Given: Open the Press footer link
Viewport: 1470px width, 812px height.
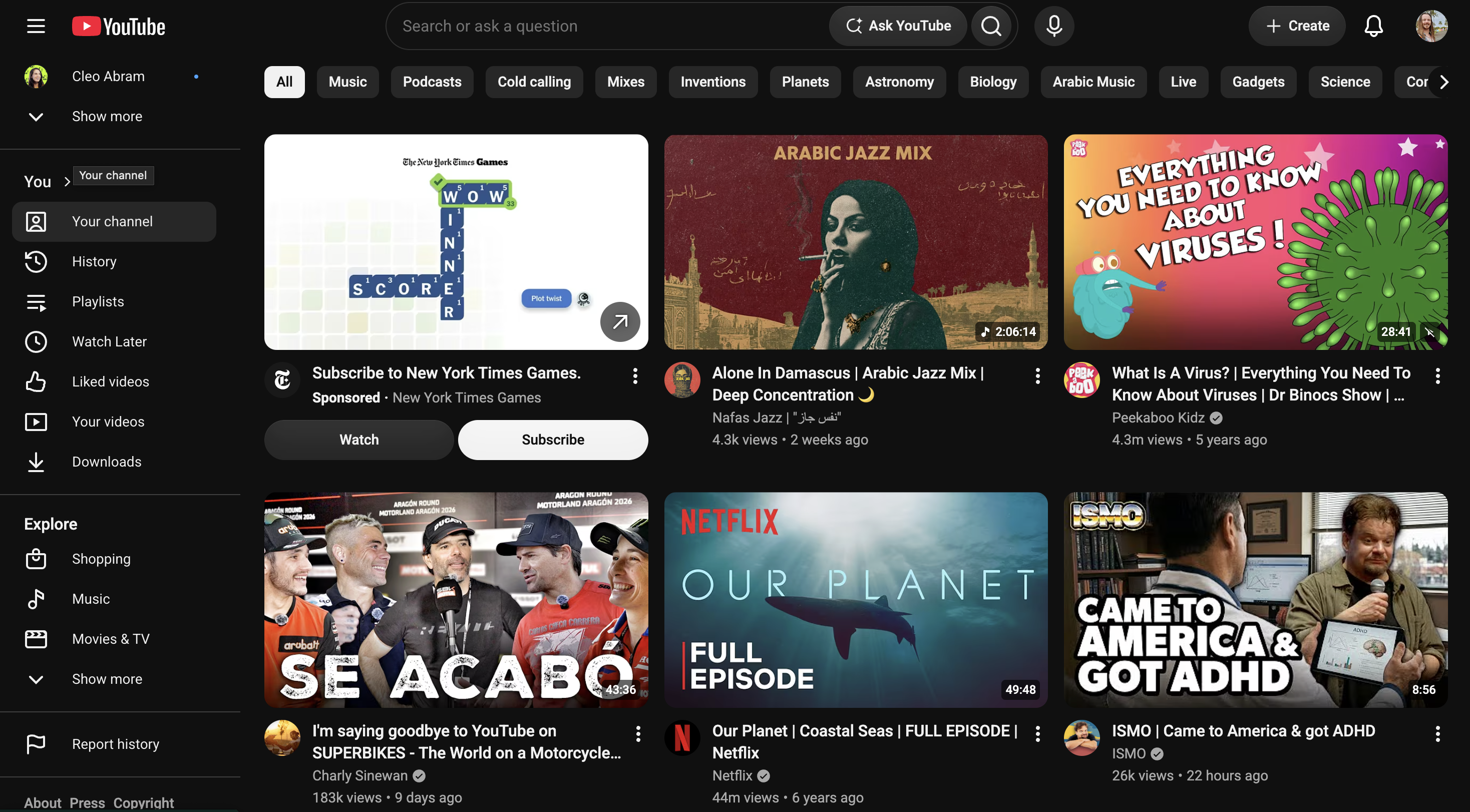Looking at the screenshot, I should click(x=87, y=803).
